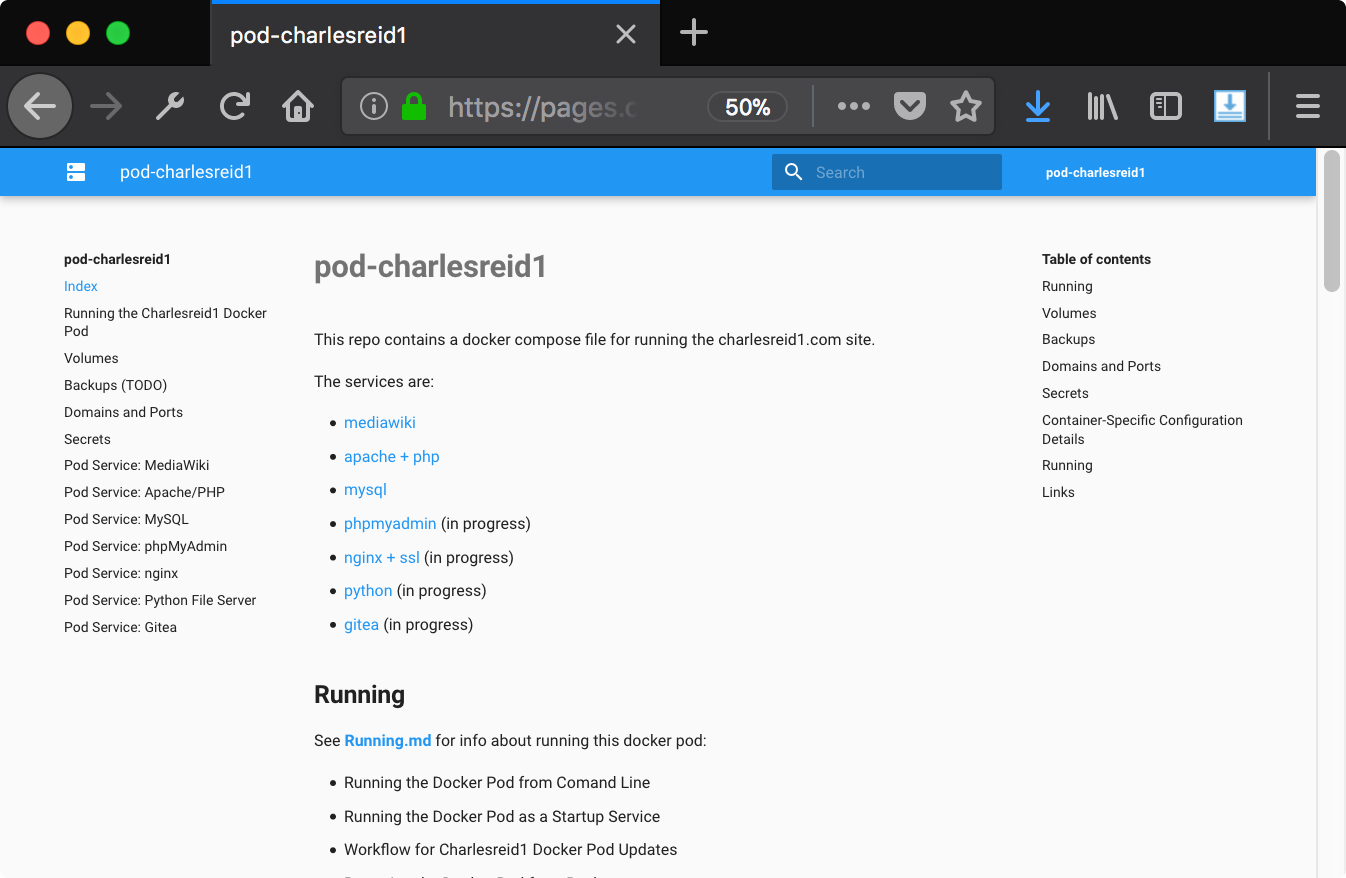Follow the phpmyadmin link
1346x878 pixels.
click(x=390, y=523)
